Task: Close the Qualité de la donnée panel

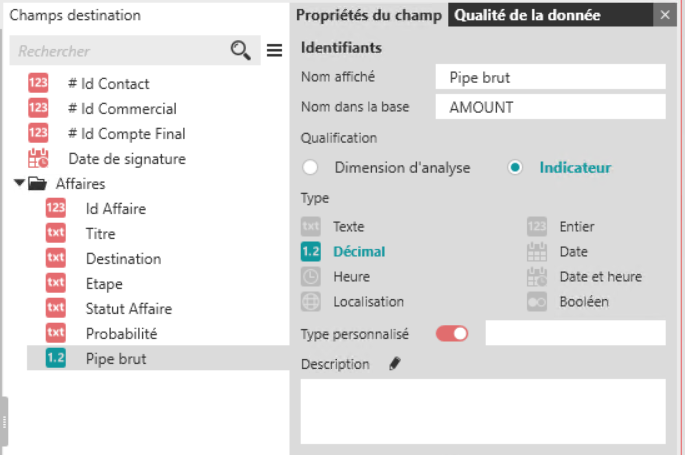Action: pyautogui.click(x=666, y=15)
